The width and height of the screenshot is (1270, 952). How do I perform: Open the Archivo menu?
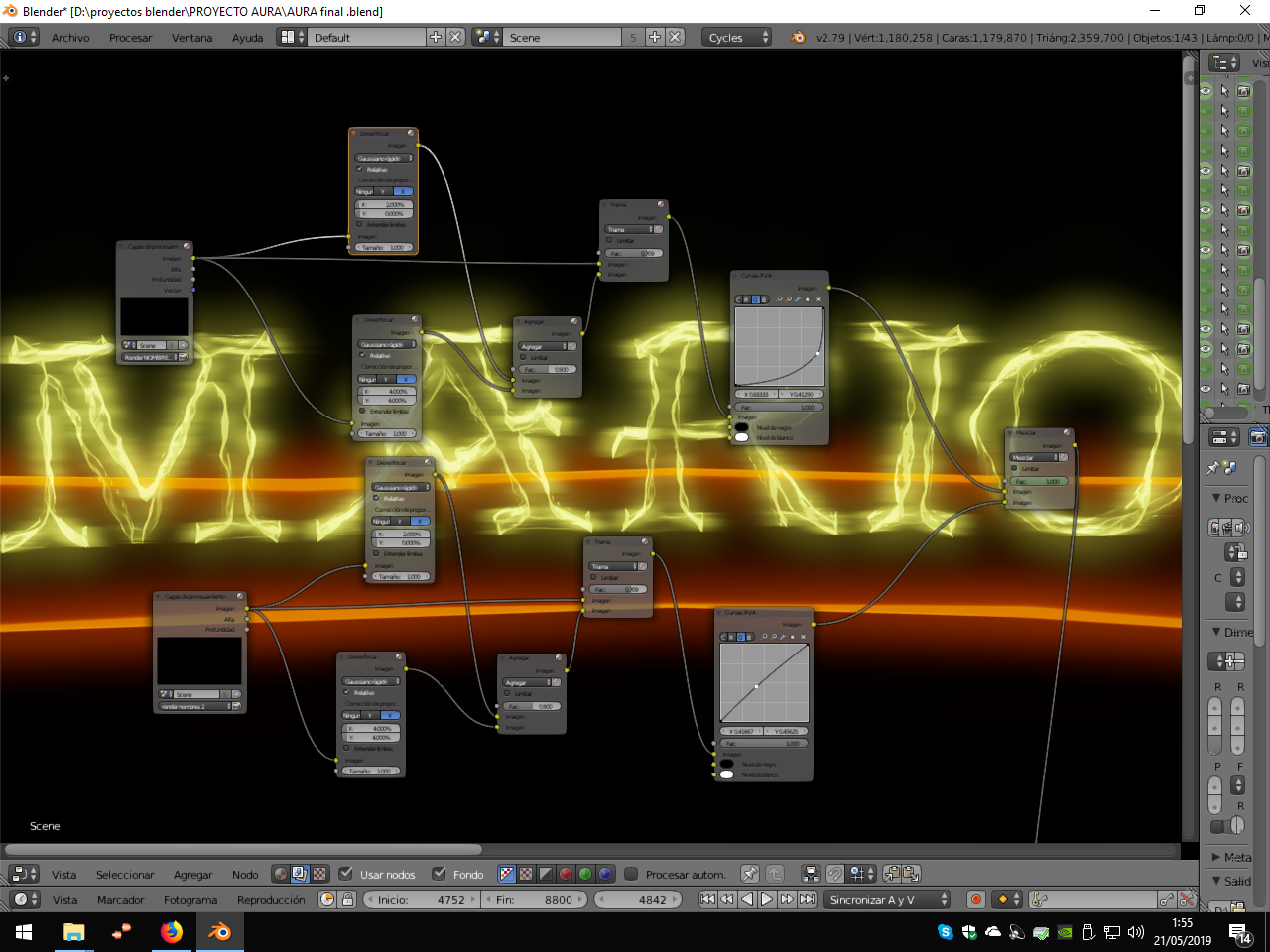pos(70,38)
